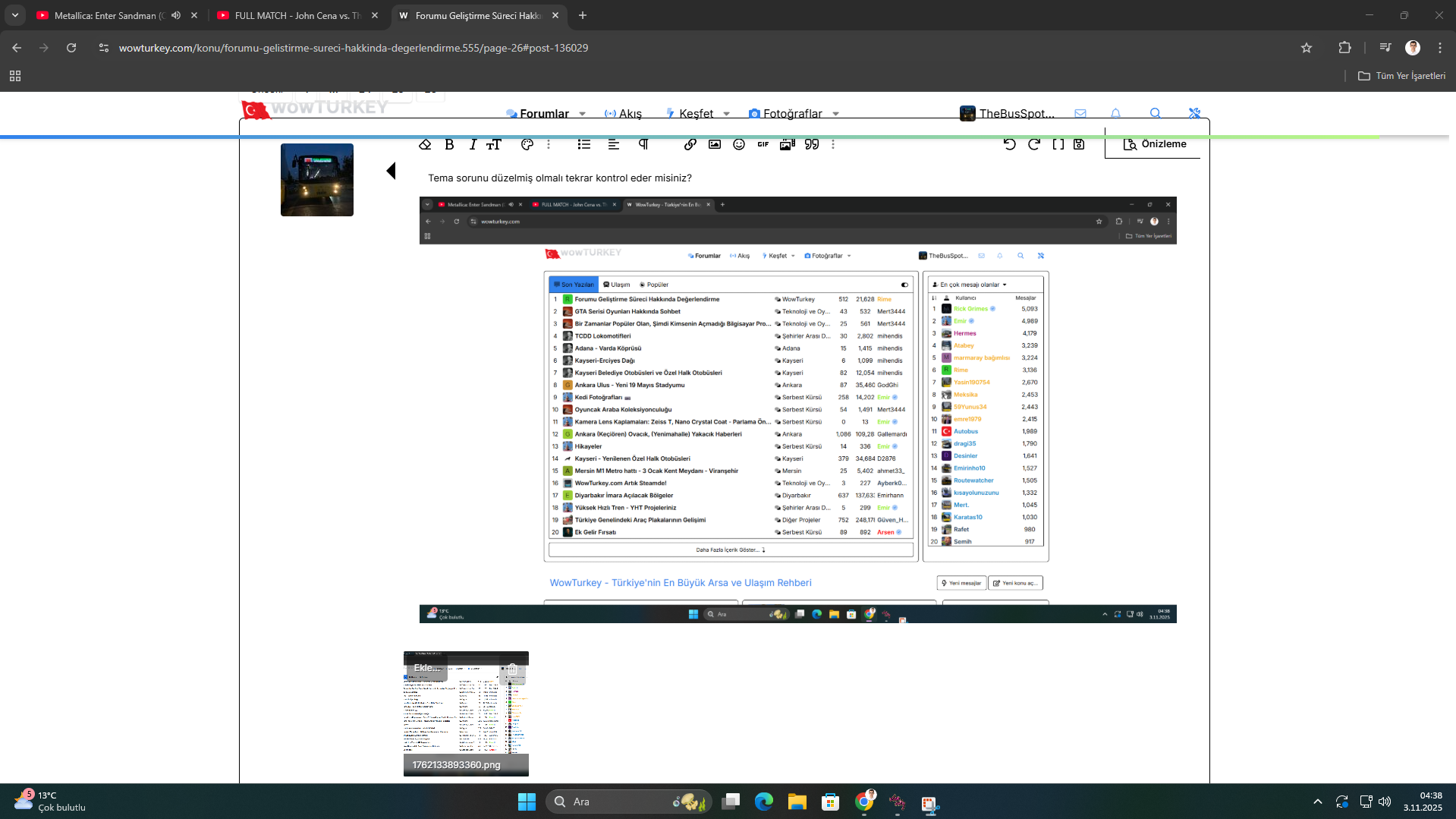Click the Önizleme preview button
The image size is (1456, 819).
coord(1154,144)
